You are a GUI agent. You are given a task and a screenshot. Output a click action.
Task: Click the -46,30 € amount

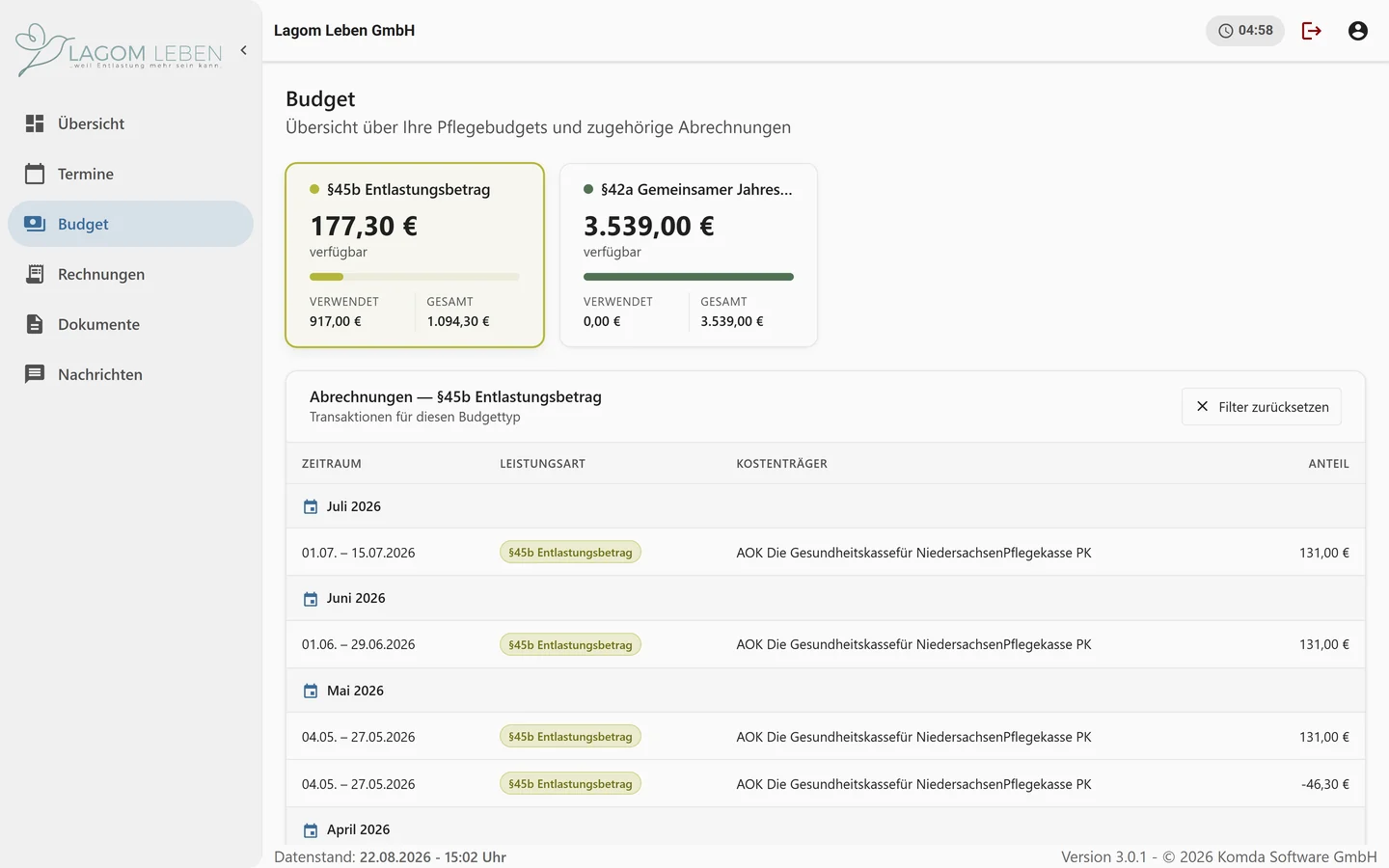[x=1325, y=784]
